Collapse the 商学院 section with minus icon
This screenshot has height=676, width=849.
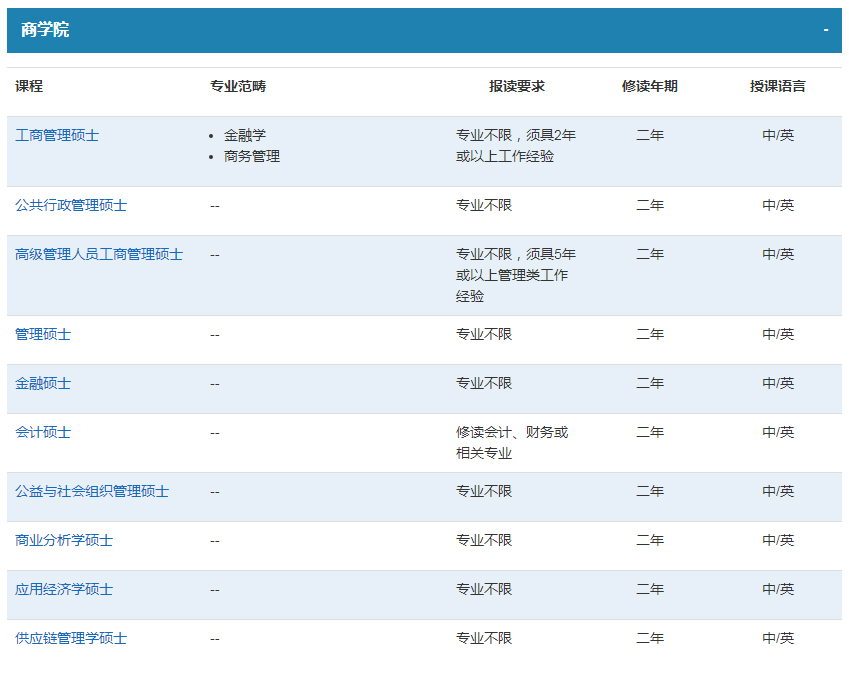pyautogui.click(x=826, y=30)
